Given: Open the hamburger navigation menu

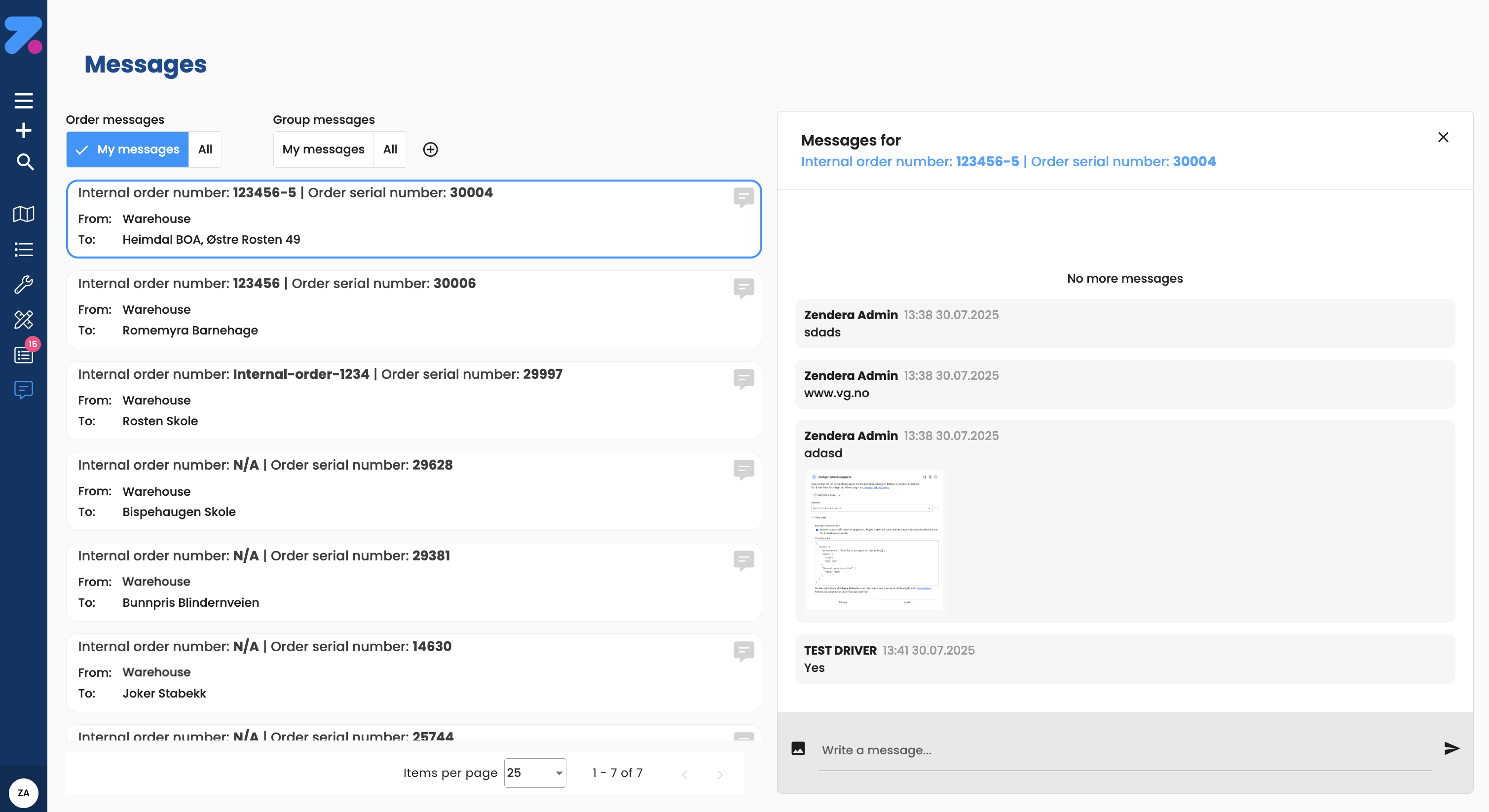Looking at the screenshot, I should [x=24, y=100].
